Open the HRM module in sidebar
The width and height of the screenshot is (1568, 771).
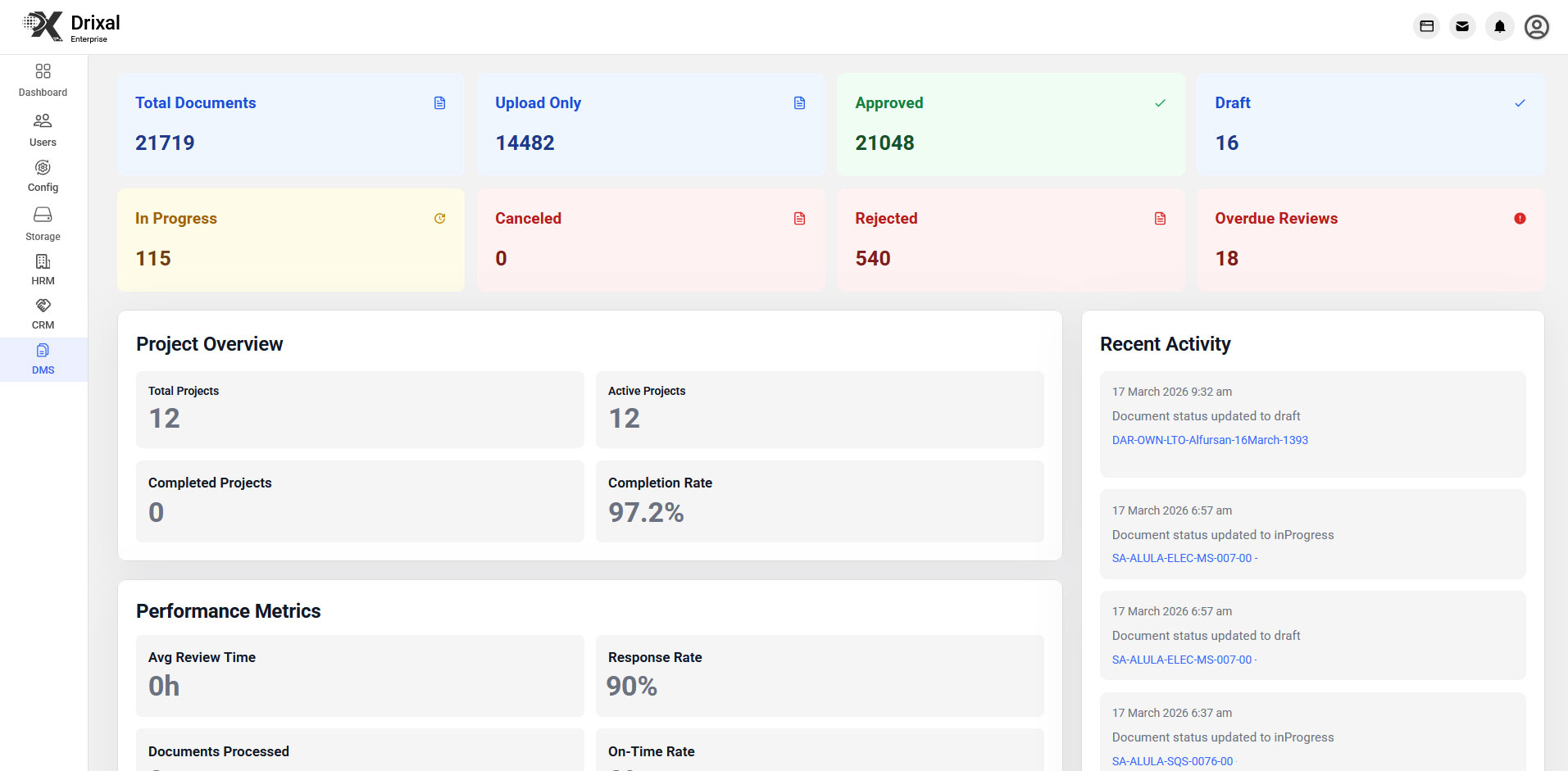tap(43, 269)
